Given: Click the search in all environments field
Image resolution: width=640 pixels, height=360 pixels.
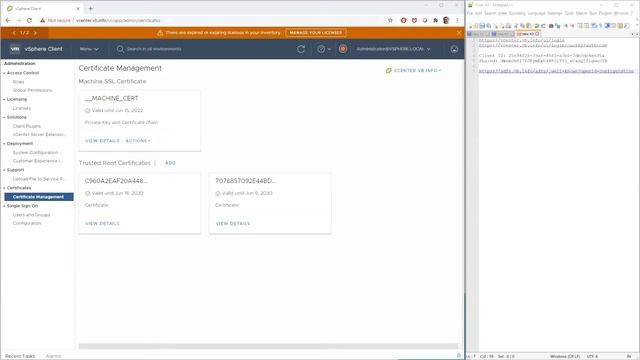Looking at the screenshot, I should pos(154,49).
